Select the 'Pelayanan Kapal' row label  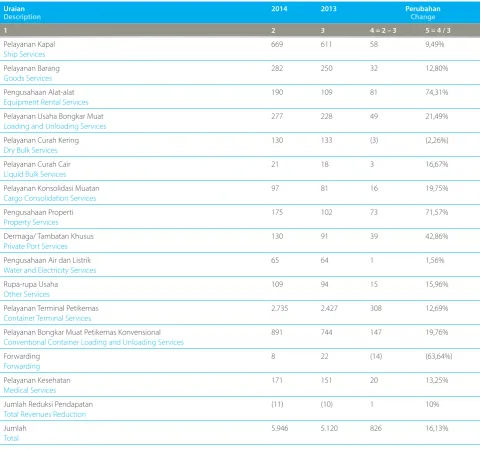coord(29,44)
